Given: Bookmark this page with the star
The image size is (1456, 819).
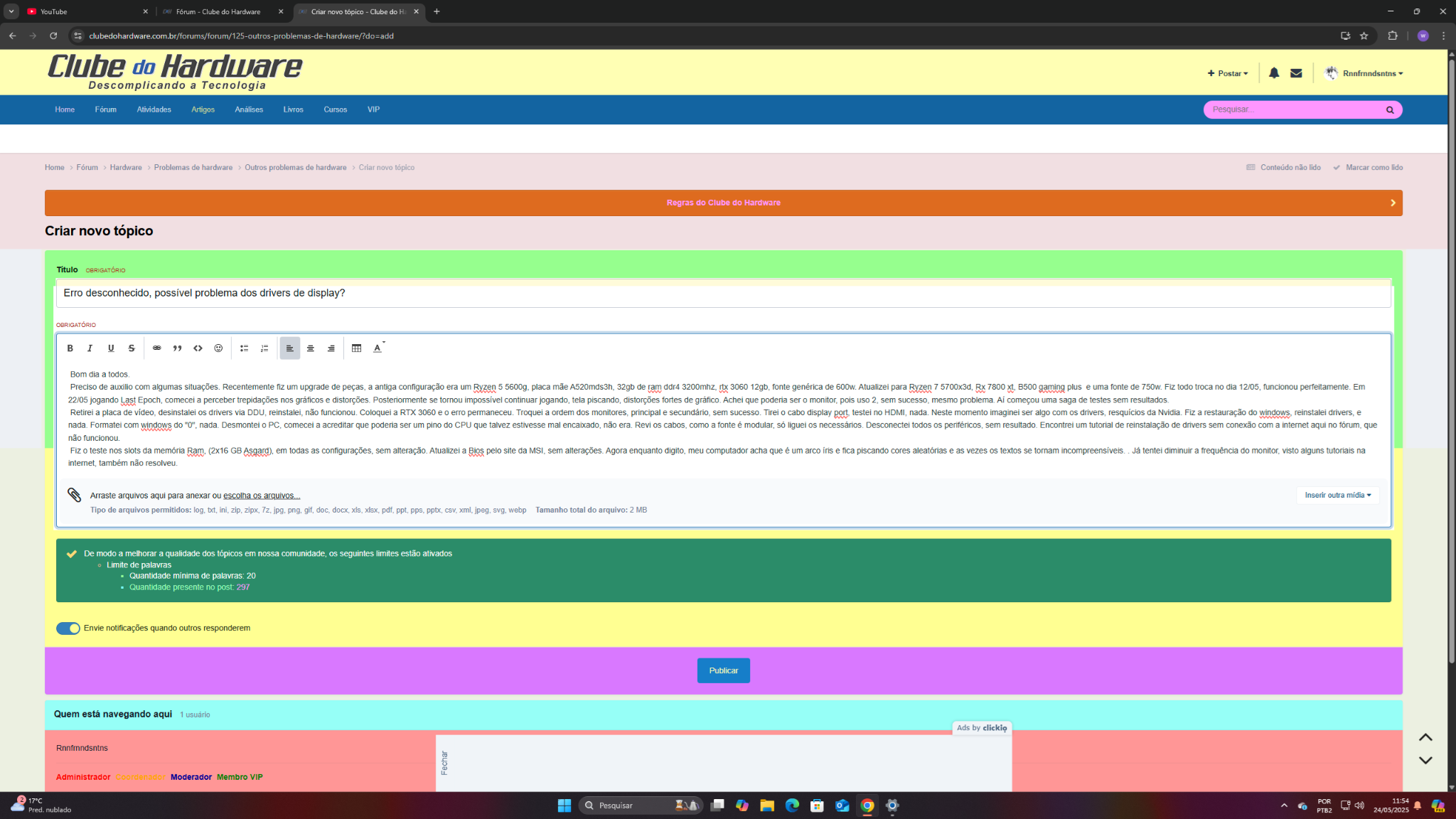Looking at the screenshot, I should coord(1364,36).
